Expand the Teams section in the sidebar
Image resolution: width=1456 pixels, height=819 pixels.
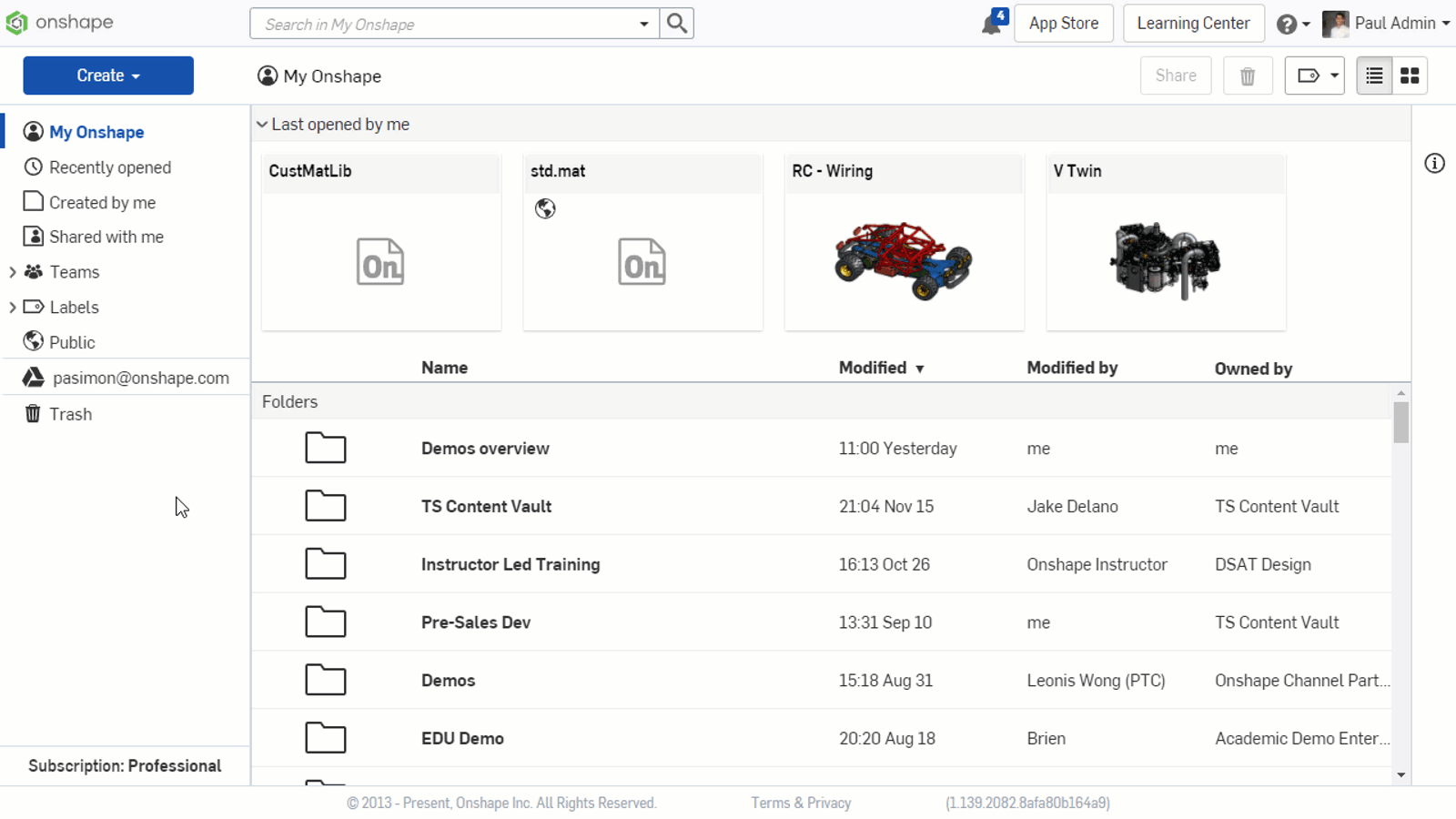pos(14,271)
